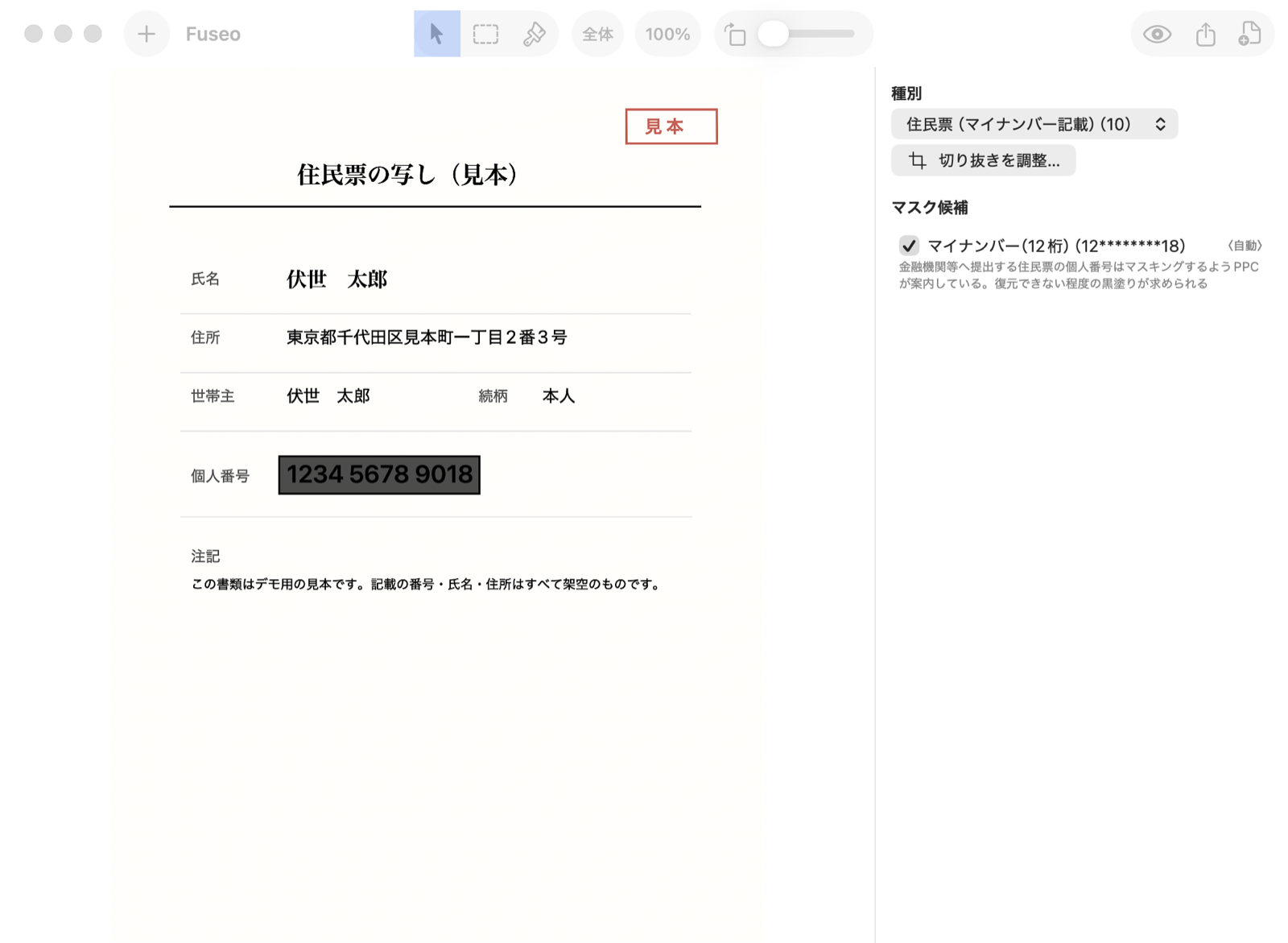Open the 種別 document type dropdown
The width and height of the screenshot is (1288, 943).
[x=1034, y=124]
